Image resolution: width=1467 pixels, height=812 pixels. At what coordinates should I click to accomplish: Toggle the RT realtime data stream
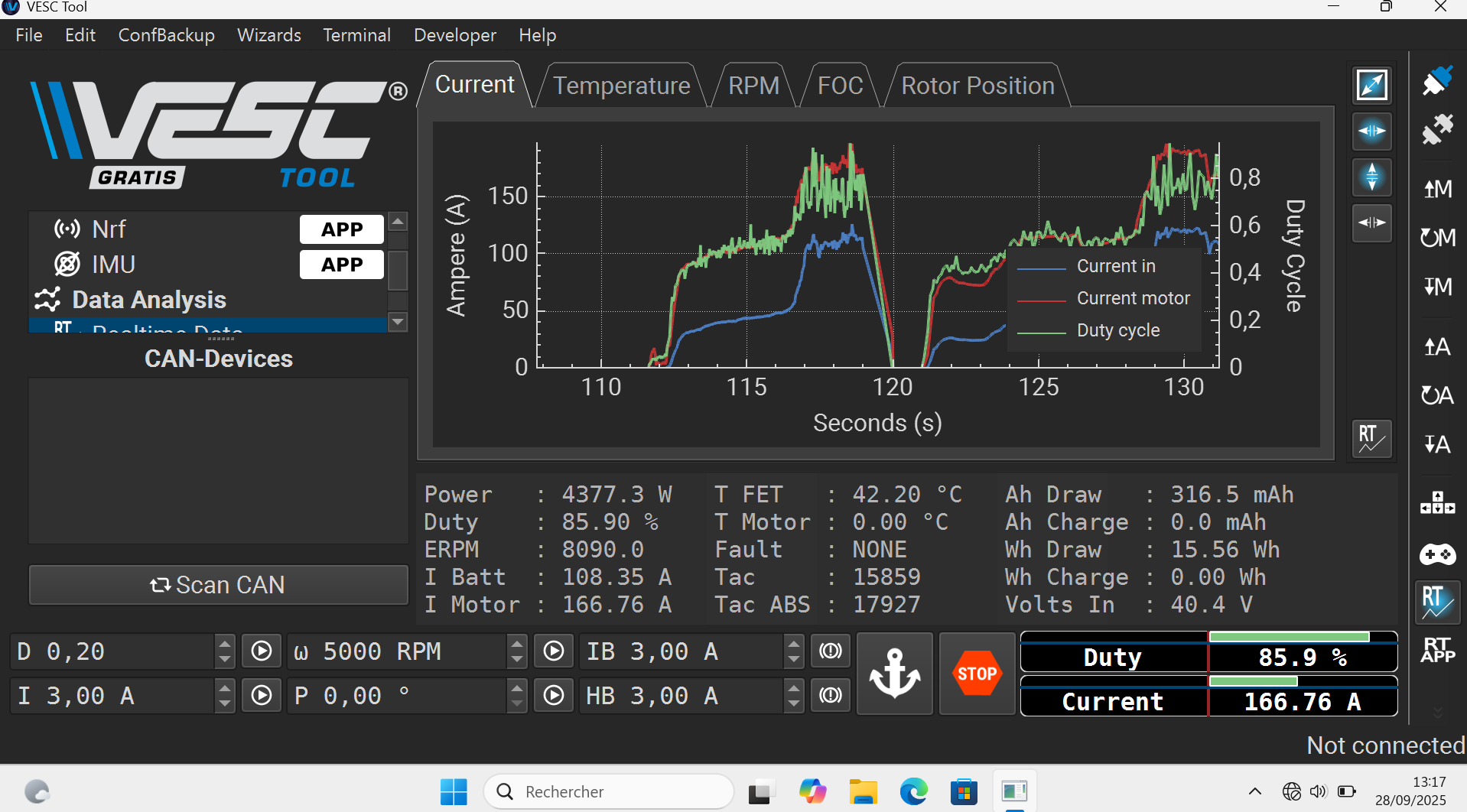click(1437, 602)
